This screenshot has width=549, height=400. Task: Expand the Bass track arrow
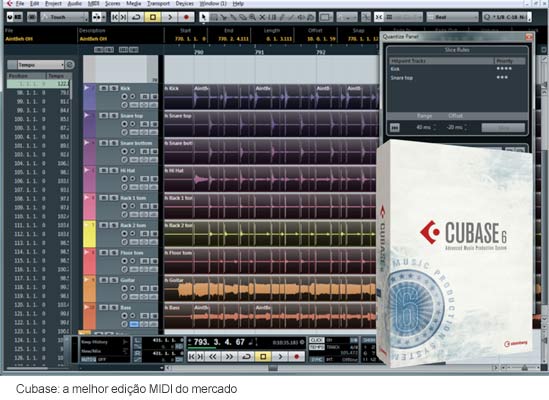tap(86, 307)
